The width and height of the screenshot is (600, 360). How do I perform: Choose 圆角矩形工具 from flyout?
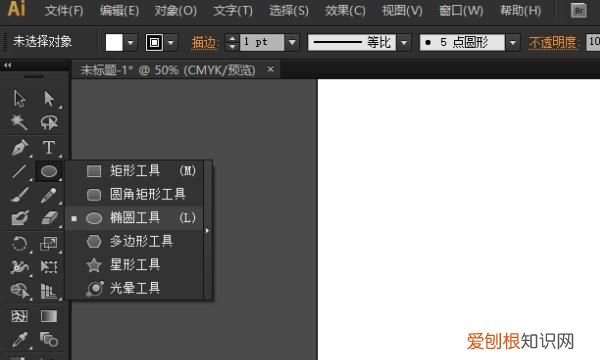click(135, 194)
